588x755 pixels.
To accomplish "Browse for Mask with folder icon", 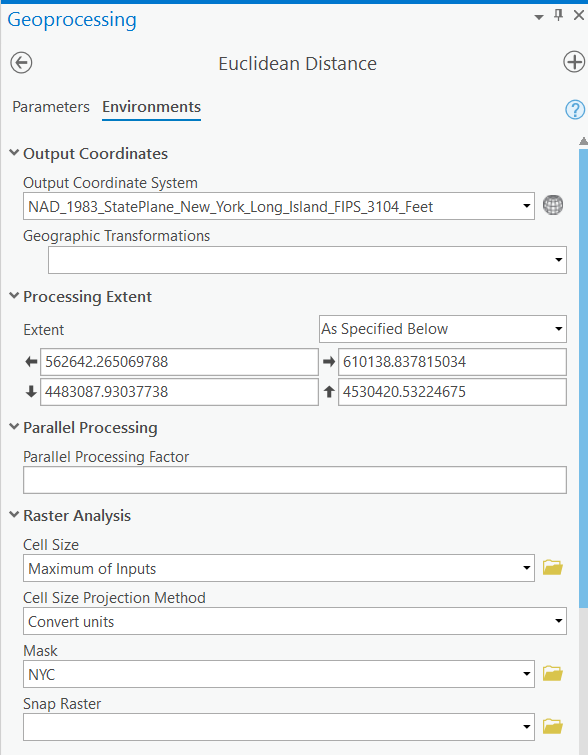I will pos(553,674).
